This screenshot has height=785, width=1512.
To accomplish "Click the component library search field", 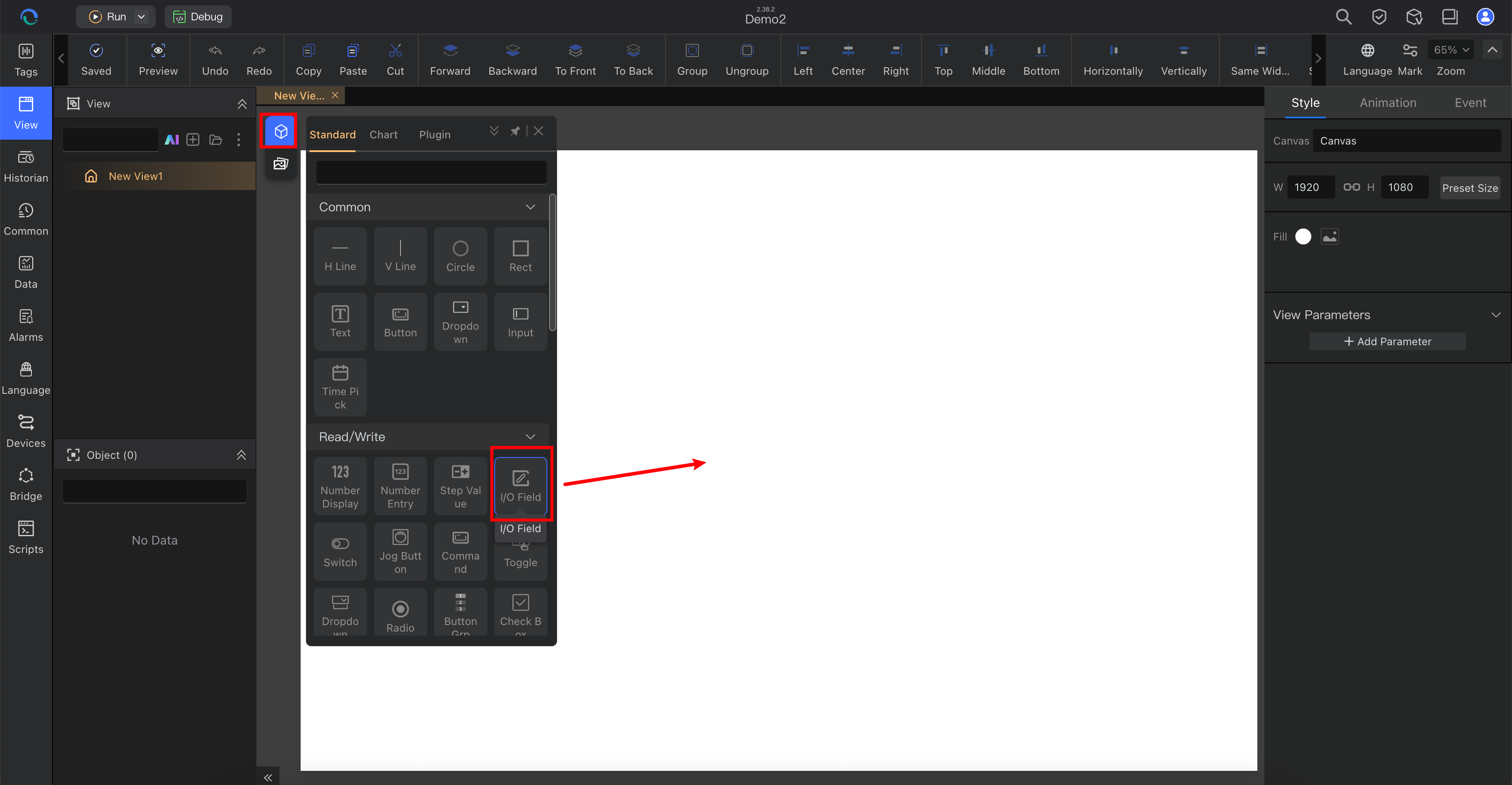I will tap(431, 172).
